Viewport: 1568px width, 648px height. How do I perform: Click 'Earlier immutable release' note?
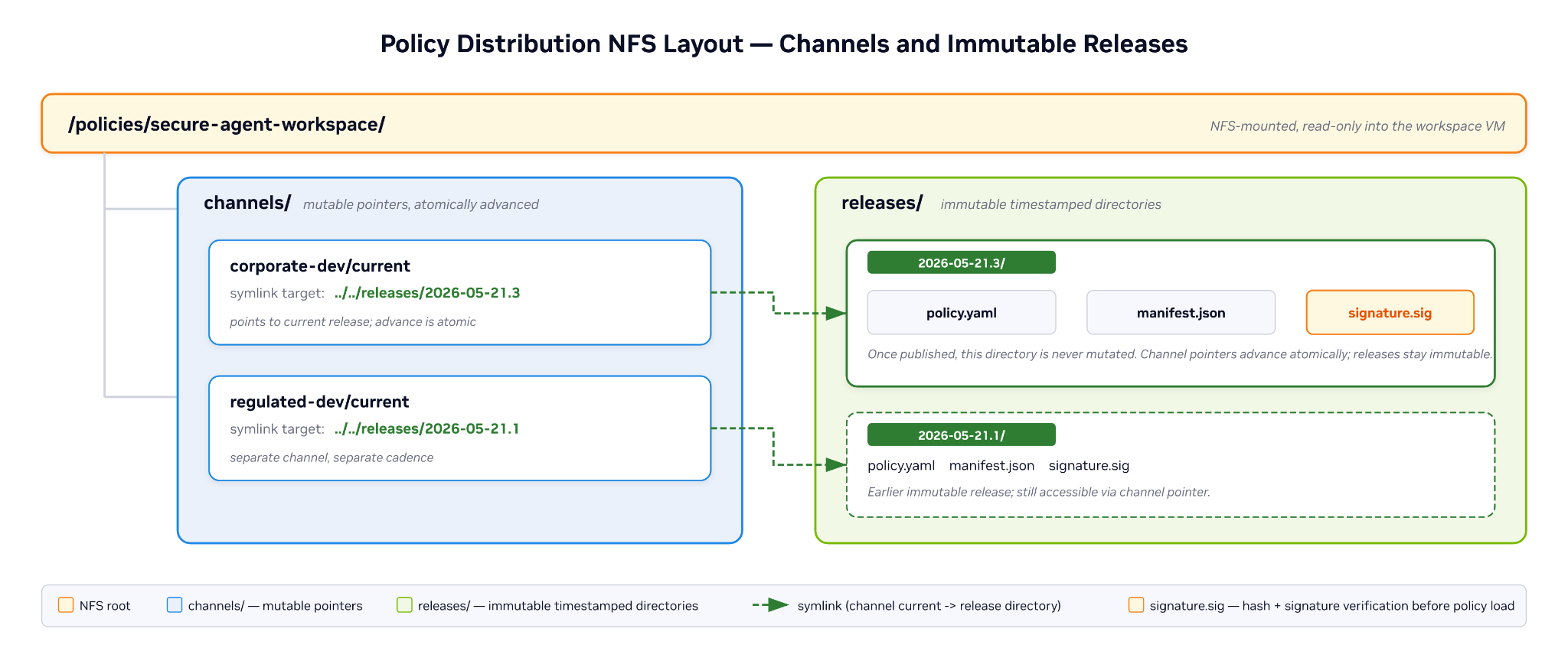tap(1039, 492)
